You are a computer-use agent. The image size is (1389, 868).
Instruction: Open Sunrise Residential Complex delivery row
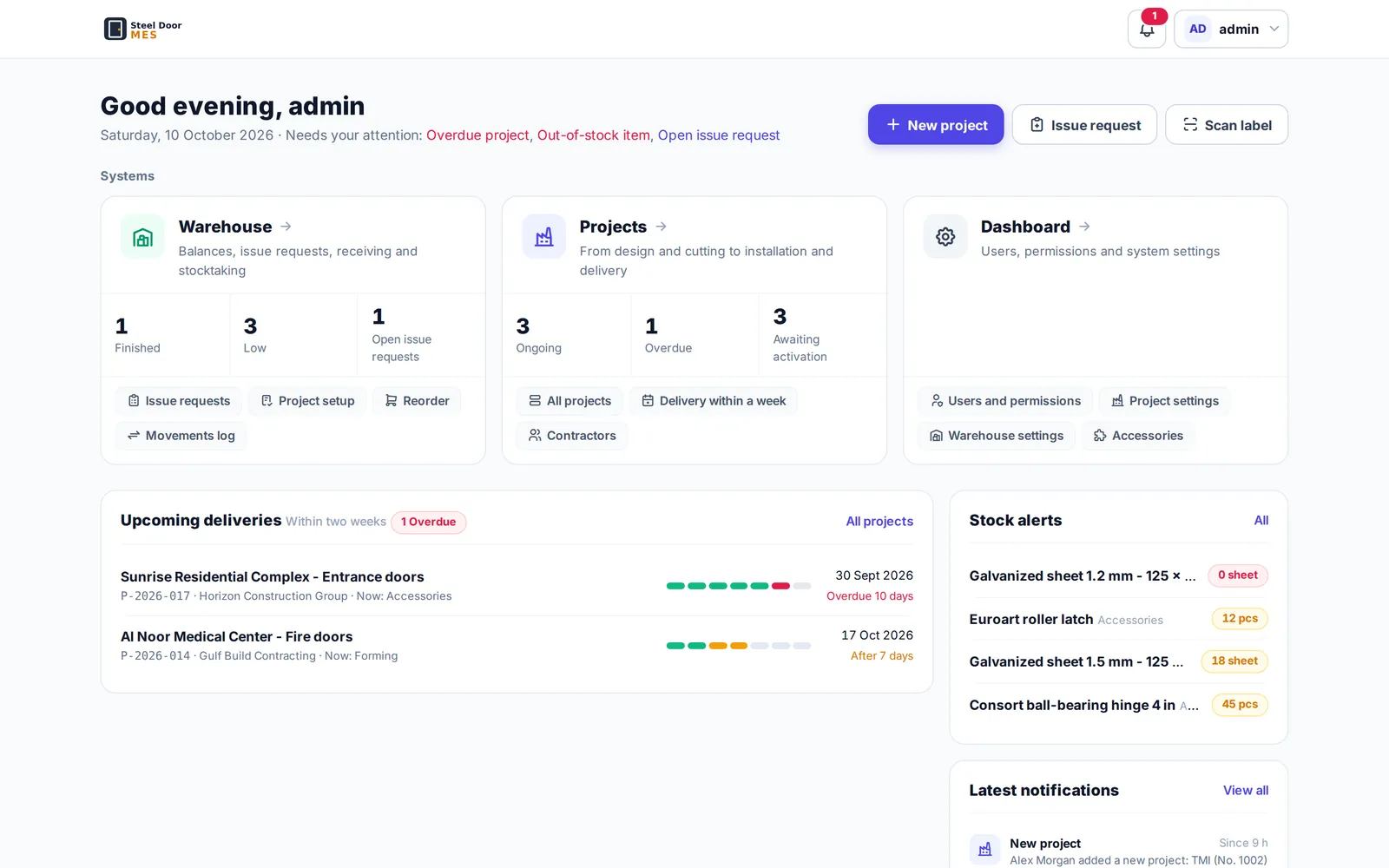tap(517, 586)
